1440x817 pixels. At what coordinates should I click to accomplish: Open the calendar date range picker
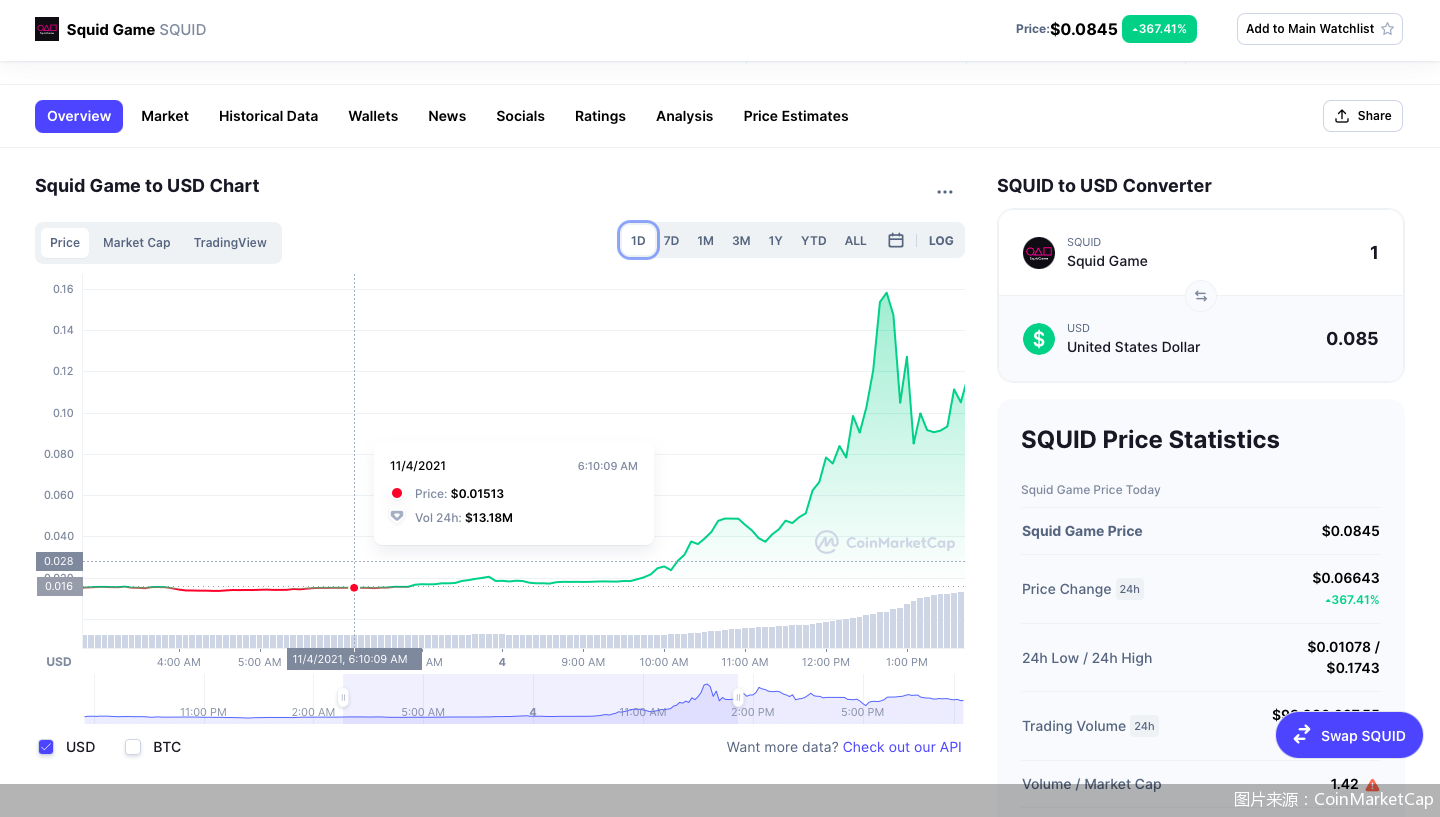[x=896, y=241]
